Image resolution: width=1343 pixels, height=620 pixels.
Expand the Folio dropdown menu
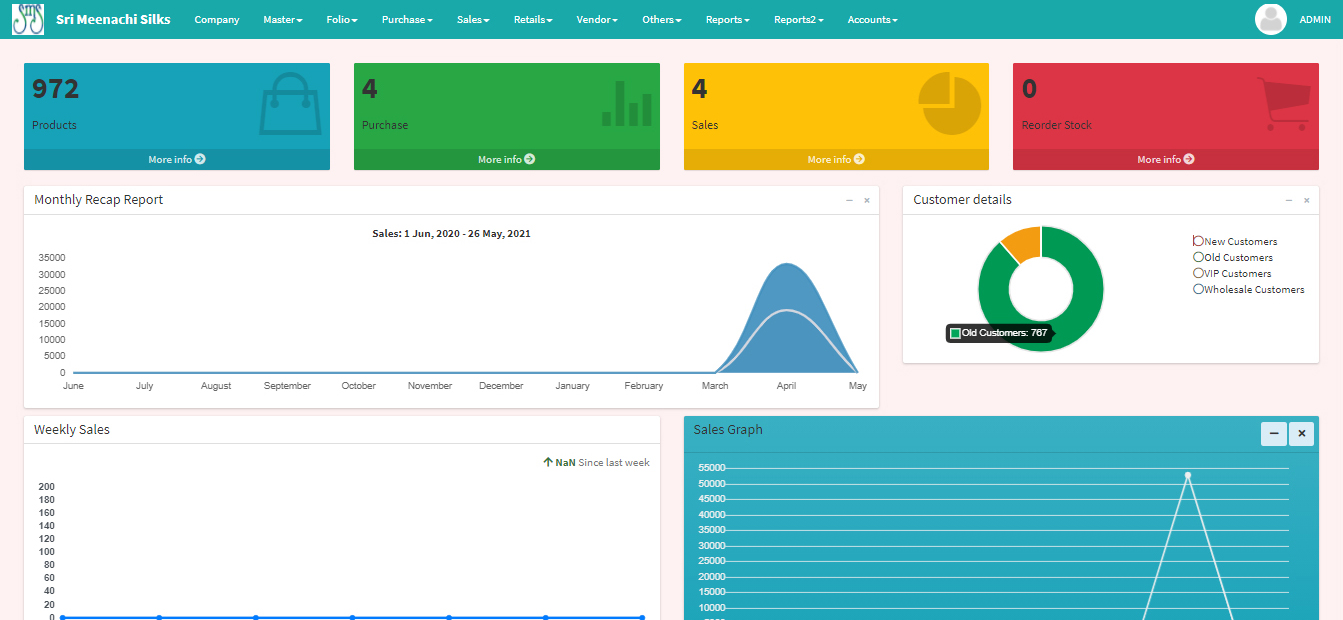tap(342, 20)
